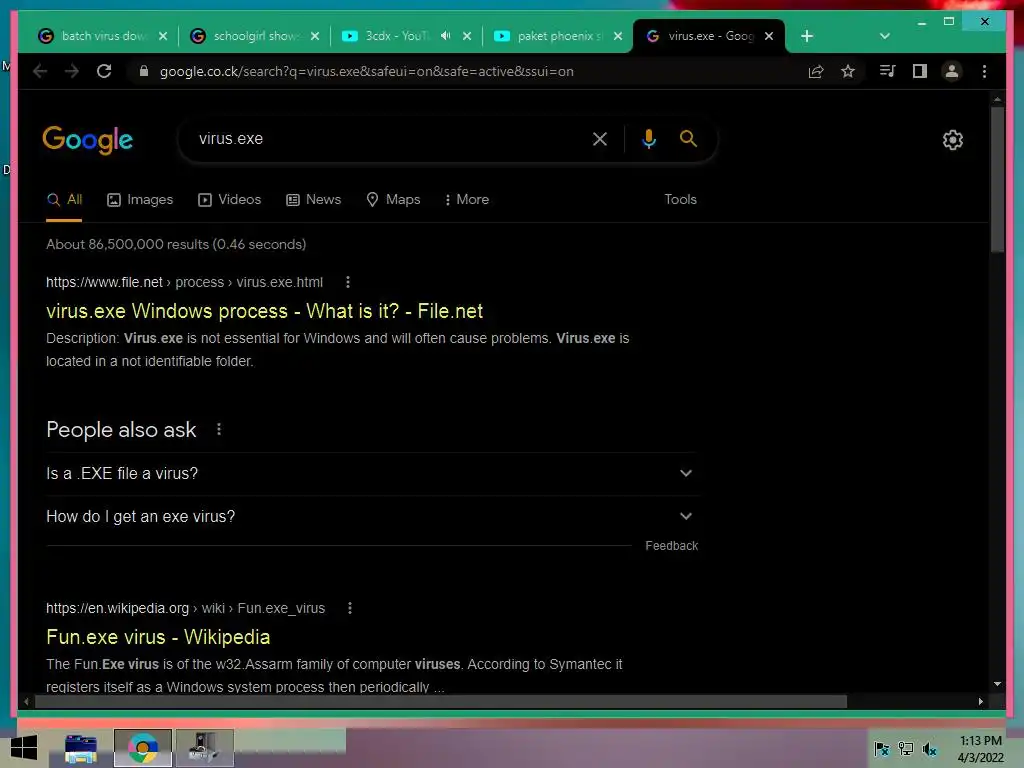Open the Windows Start menu
This screenshot has width=1024, height=768.
(x=24, y=748)
